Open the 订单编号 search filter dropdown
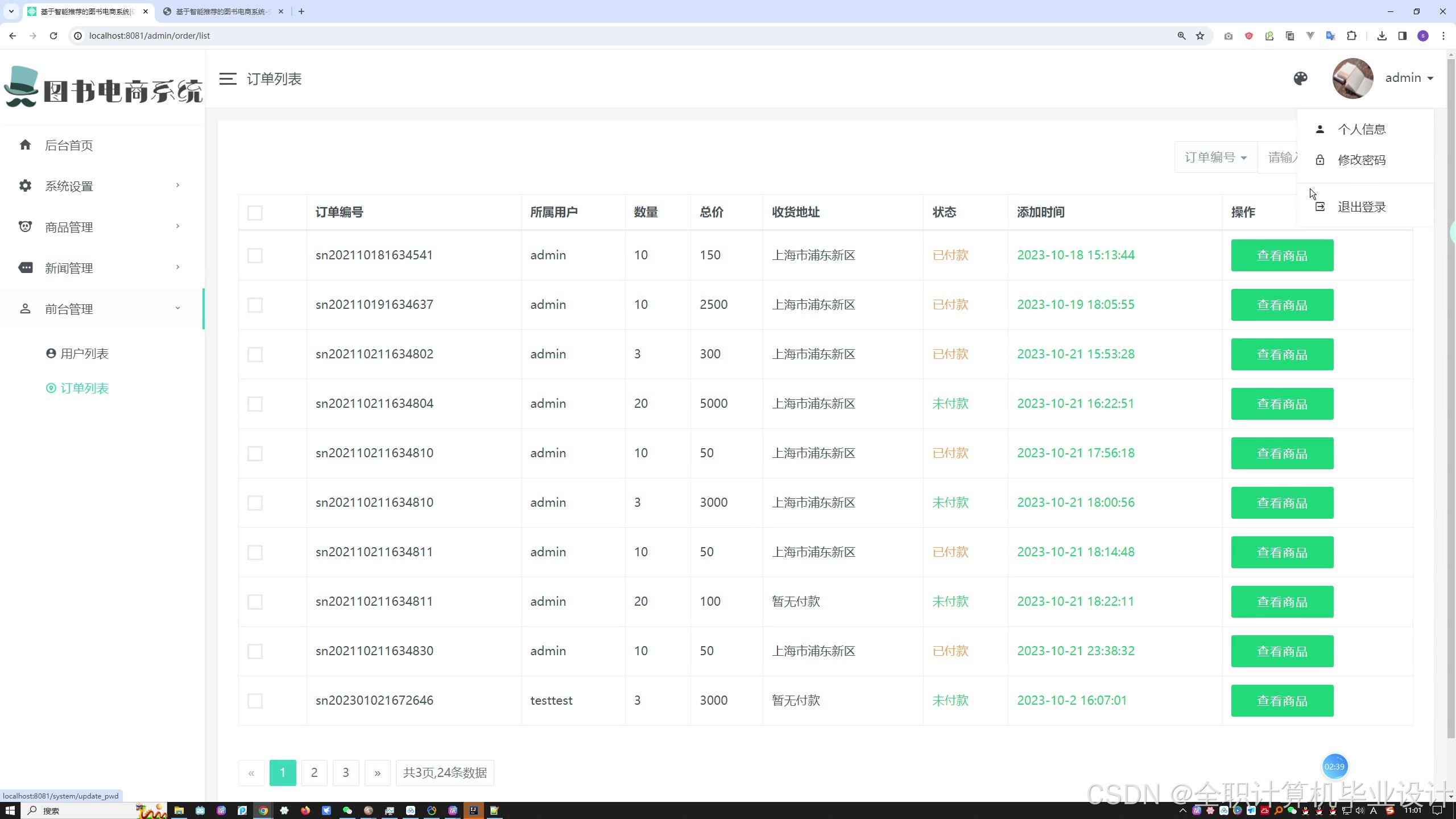Viewport: 1456px width, 819px height. point(1215,157)
